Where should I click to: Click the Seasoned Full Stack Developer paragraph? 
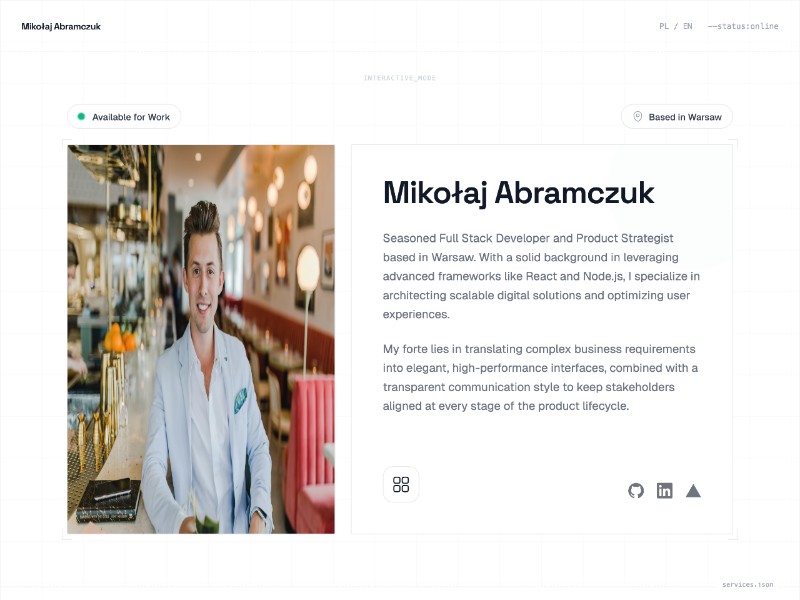click(541, 276)
